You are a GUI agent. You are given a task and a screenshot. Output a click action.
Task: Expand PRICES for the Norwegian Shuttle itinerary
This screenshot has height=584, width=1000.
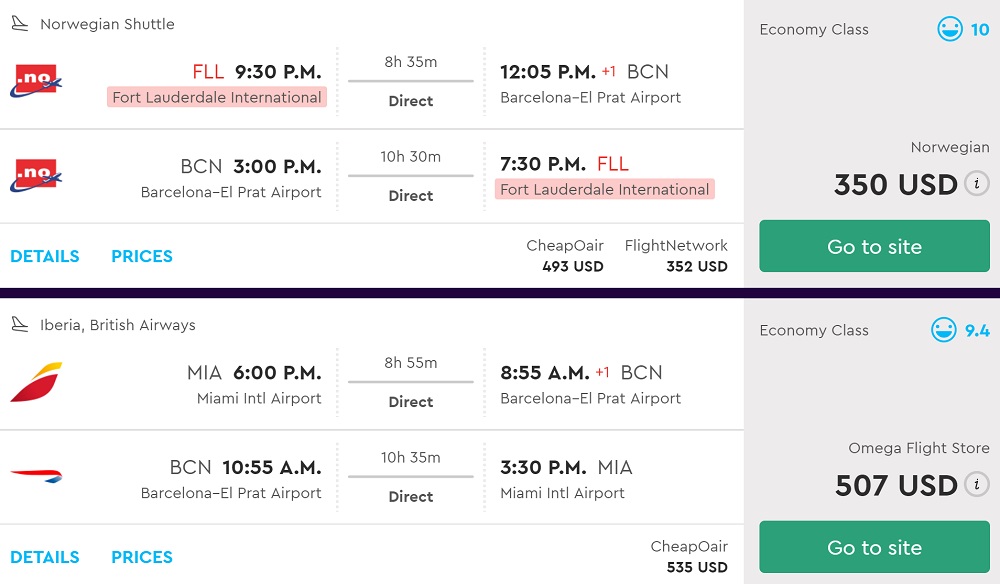(142, 256)
